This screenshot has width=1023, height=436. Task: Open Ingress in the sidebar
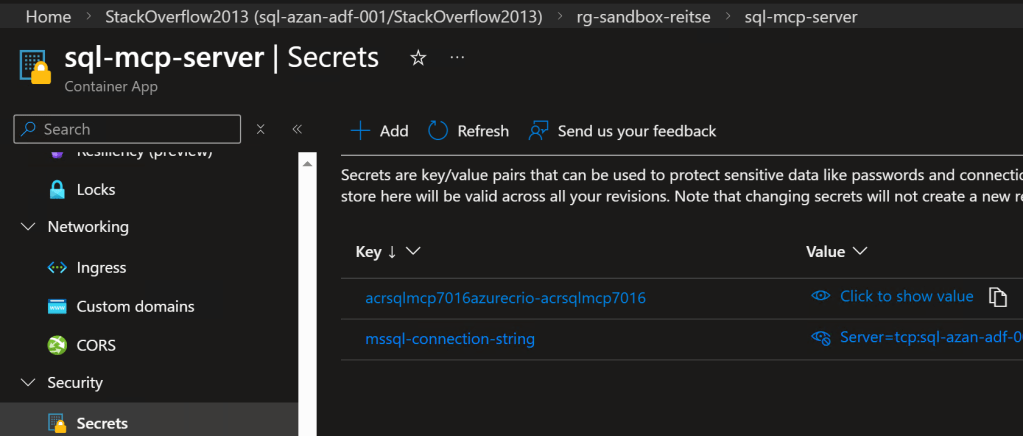101,268
